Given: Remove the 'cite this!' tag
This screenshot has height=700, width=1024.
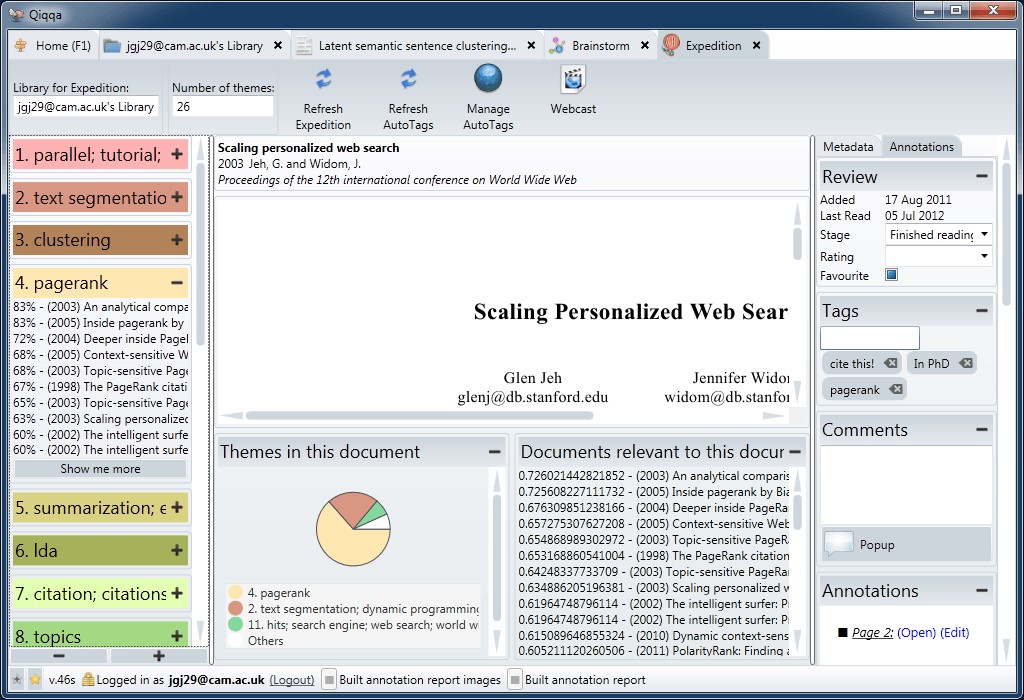Looking at the screenshot, I should [890, 363].
